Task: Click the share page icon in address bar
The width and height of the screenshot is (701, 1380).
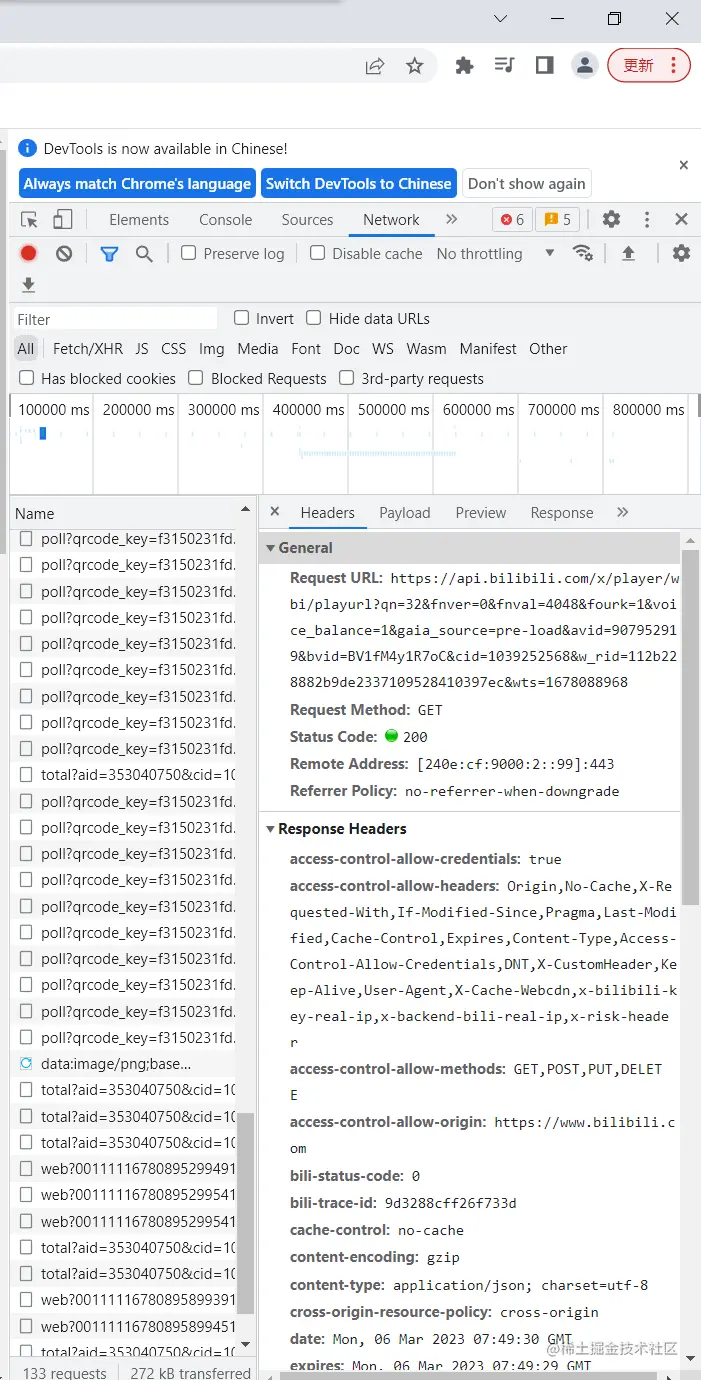Action: tap(375, 66)
